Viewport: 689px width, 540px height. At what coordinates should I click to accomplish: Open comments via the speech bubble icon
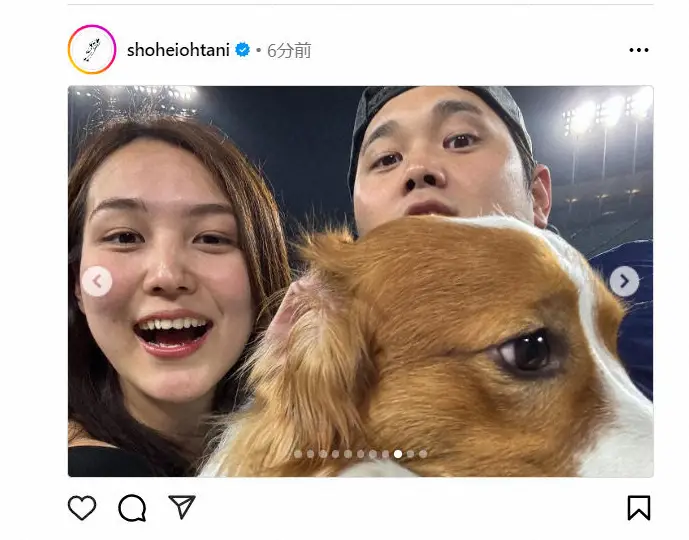[x=132, y=508]
